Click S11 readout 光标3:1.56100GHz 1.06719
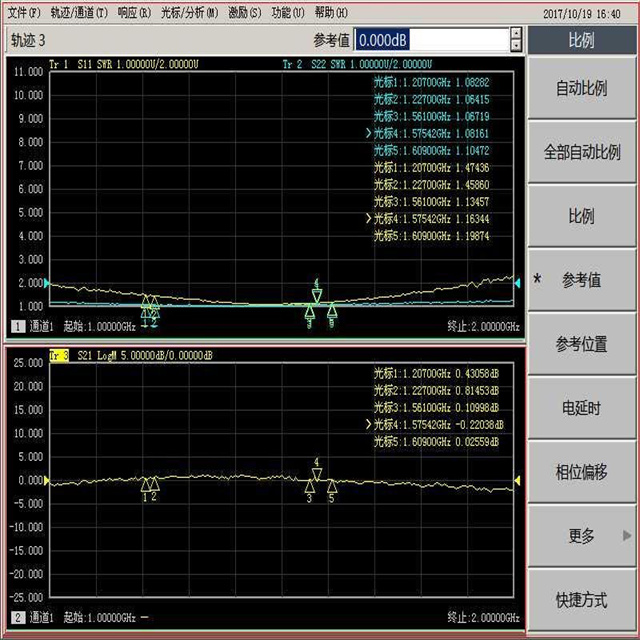Image resolution: width=640 pixels, height=640 pixels. (x=431, y=117)
